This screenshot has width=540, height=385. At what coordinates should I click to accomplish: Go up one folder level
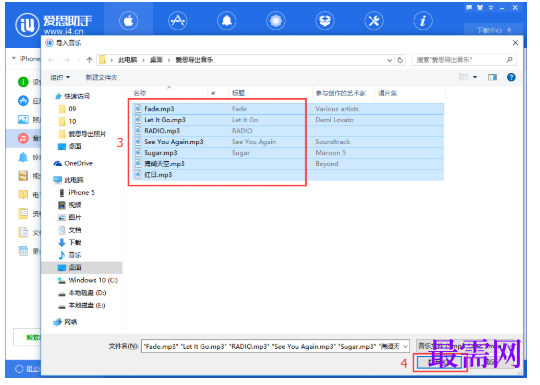(90, 60)
